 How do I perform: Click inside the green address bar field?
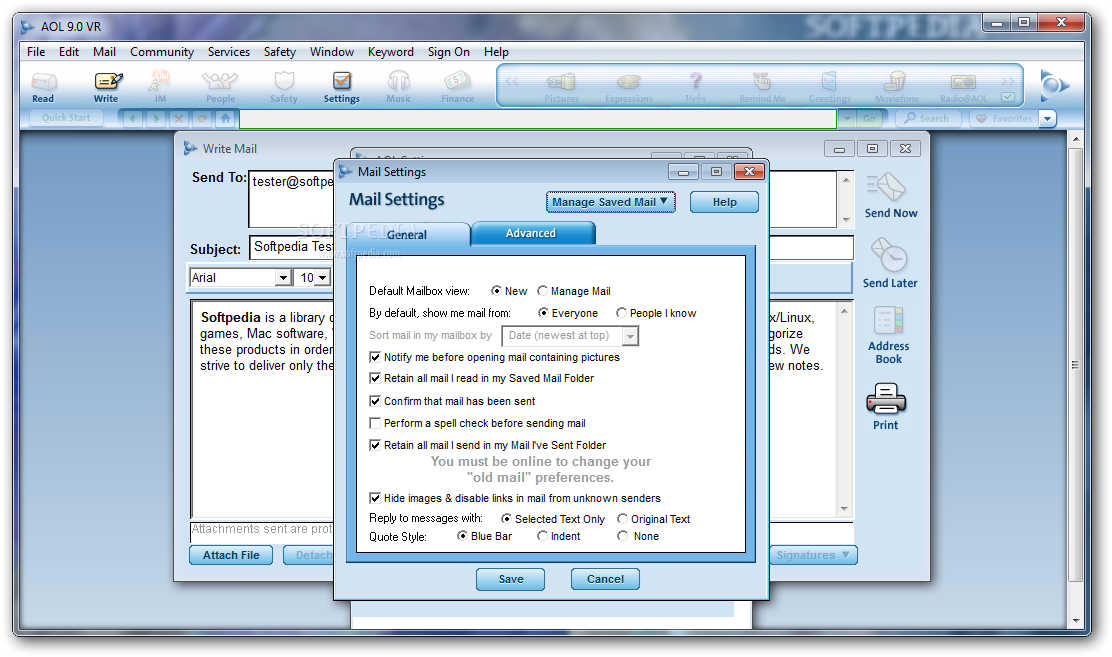[x=538, y=118]
